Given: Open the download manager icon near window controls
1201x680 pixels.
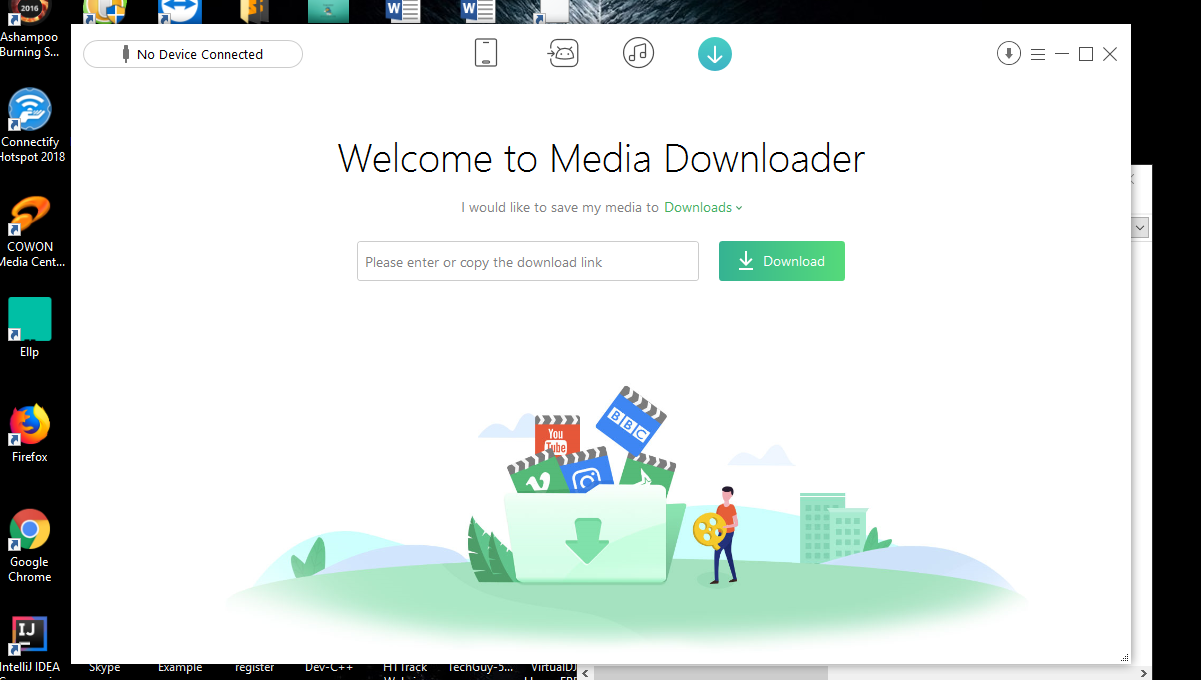Looking at the screenshot, I should point(1008,54).
